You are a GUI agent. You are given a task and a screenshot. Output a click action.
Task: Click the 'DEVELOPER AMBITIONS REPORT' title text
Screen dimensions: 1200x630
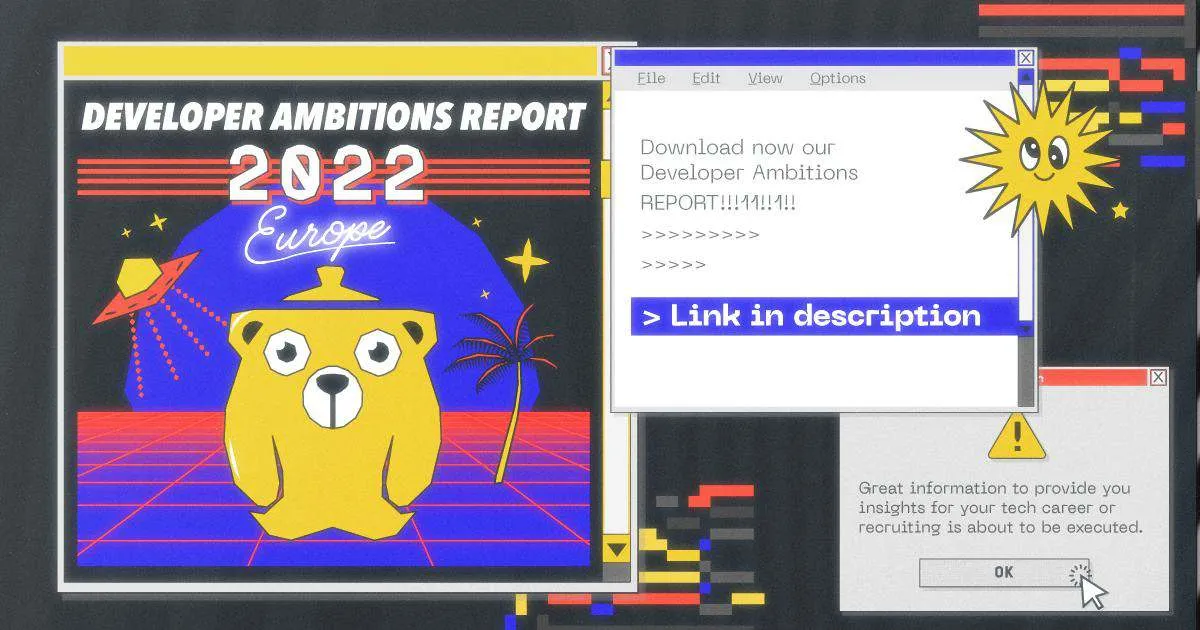coord(333,117)
